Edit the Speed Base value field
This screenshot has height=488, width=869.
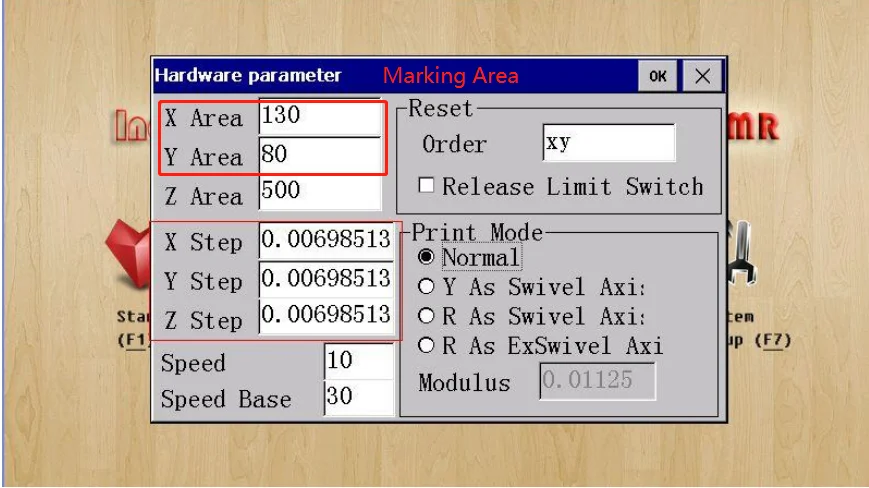359,397
